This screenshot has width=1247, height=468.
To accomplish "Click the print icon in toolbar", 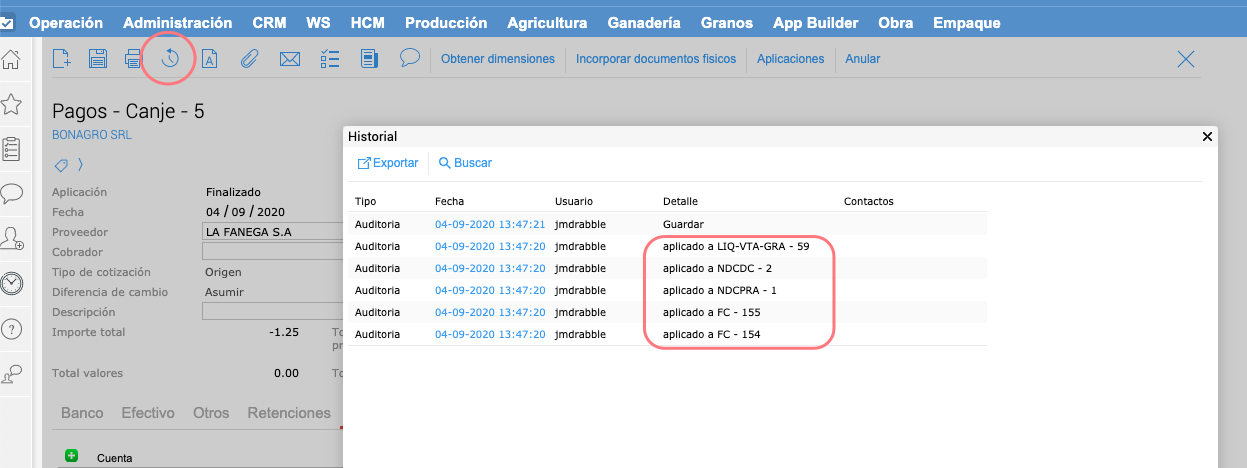I will click(133, 59).
